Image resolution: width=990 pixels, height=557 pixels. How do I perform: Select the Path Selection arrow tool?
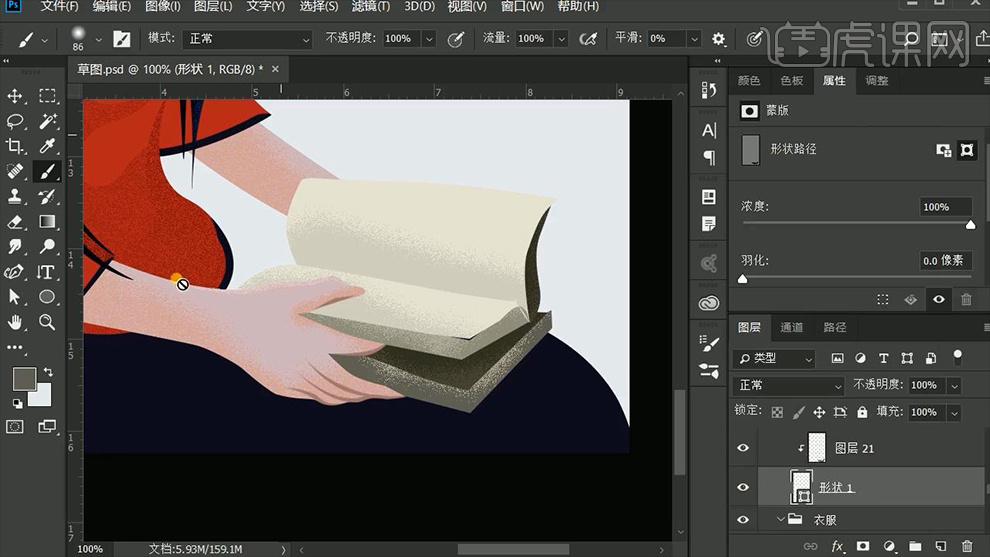tap(15, 297)
